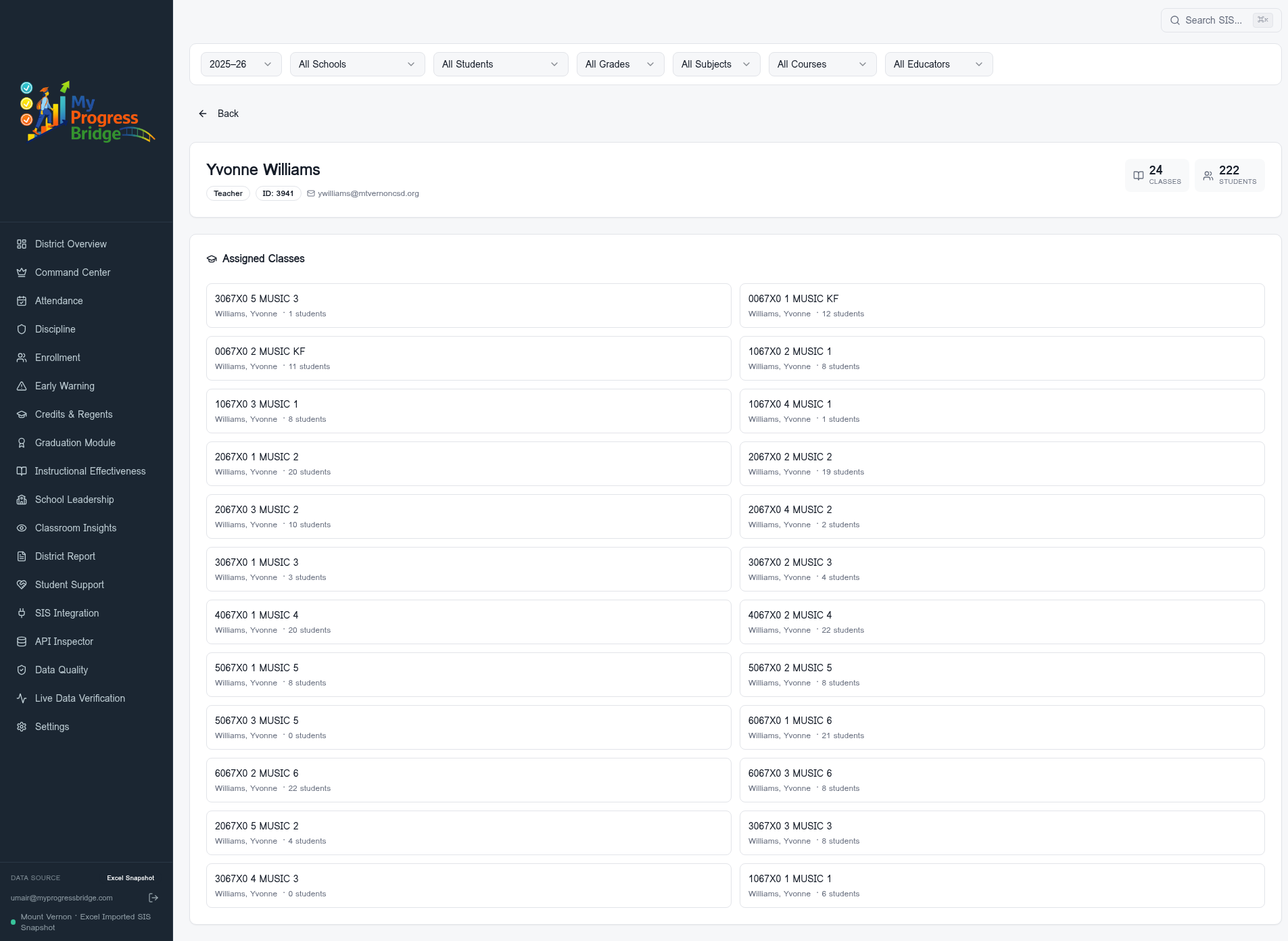
Task: Open class card 1067X0 4 MUSIC 1
Action: pyautogui.click(x=1002, y=411)
